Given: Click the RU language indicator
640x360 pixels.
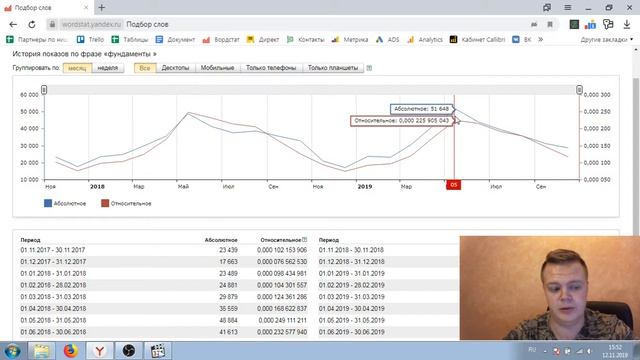Looking at the screenshot, I should 532,350.
